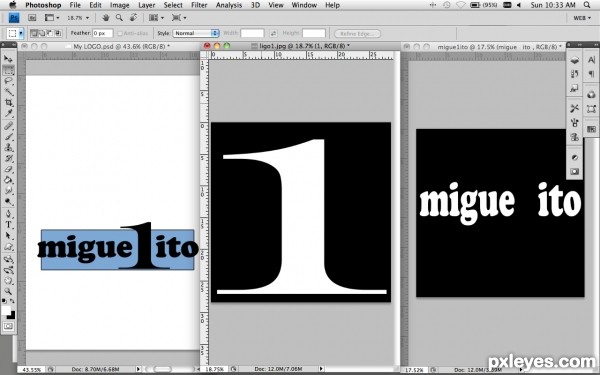
Task: Open the View Extras dropdown
Action: 52,18
